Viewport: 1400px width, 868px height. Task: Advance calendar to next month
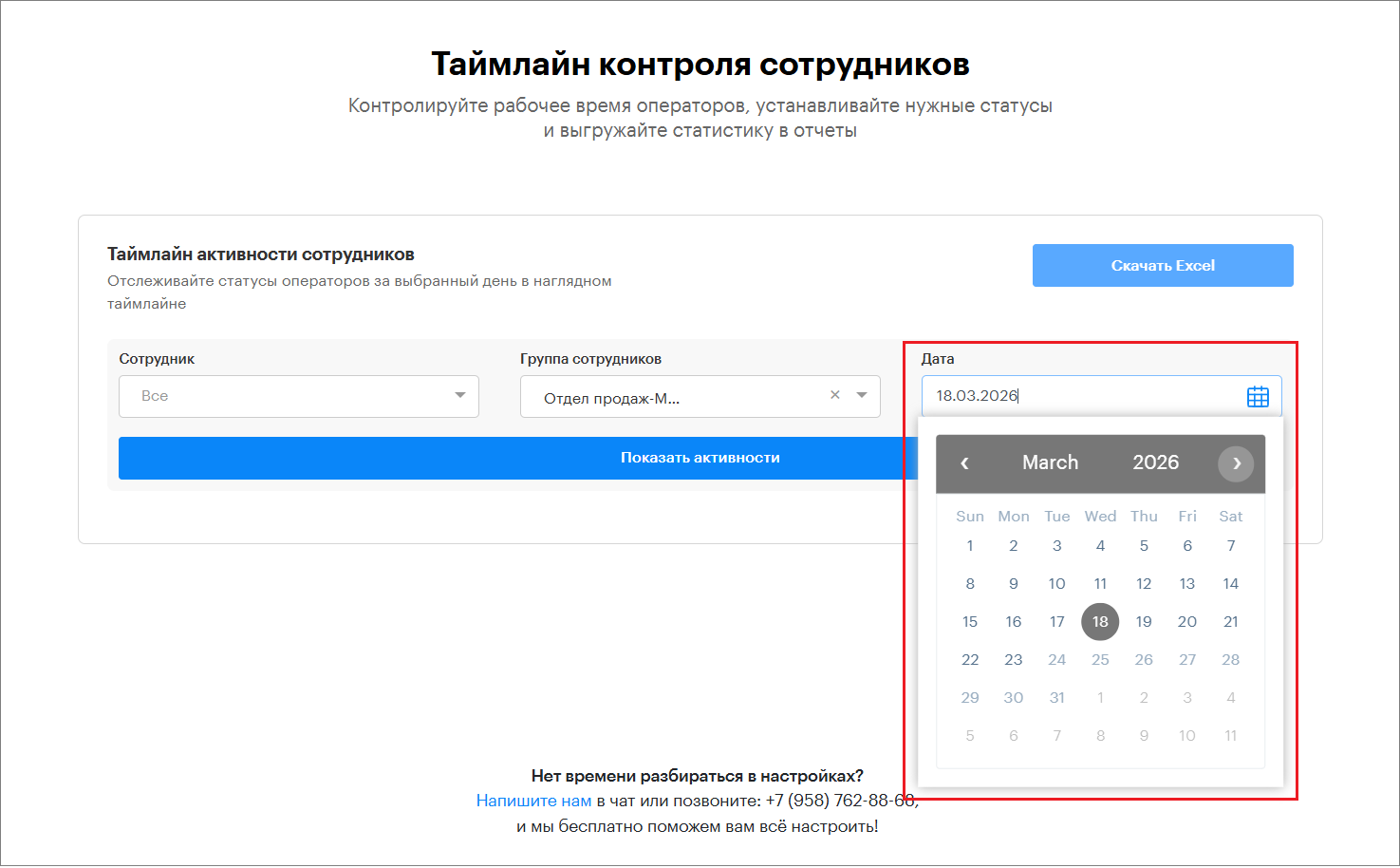point(1236,463)
